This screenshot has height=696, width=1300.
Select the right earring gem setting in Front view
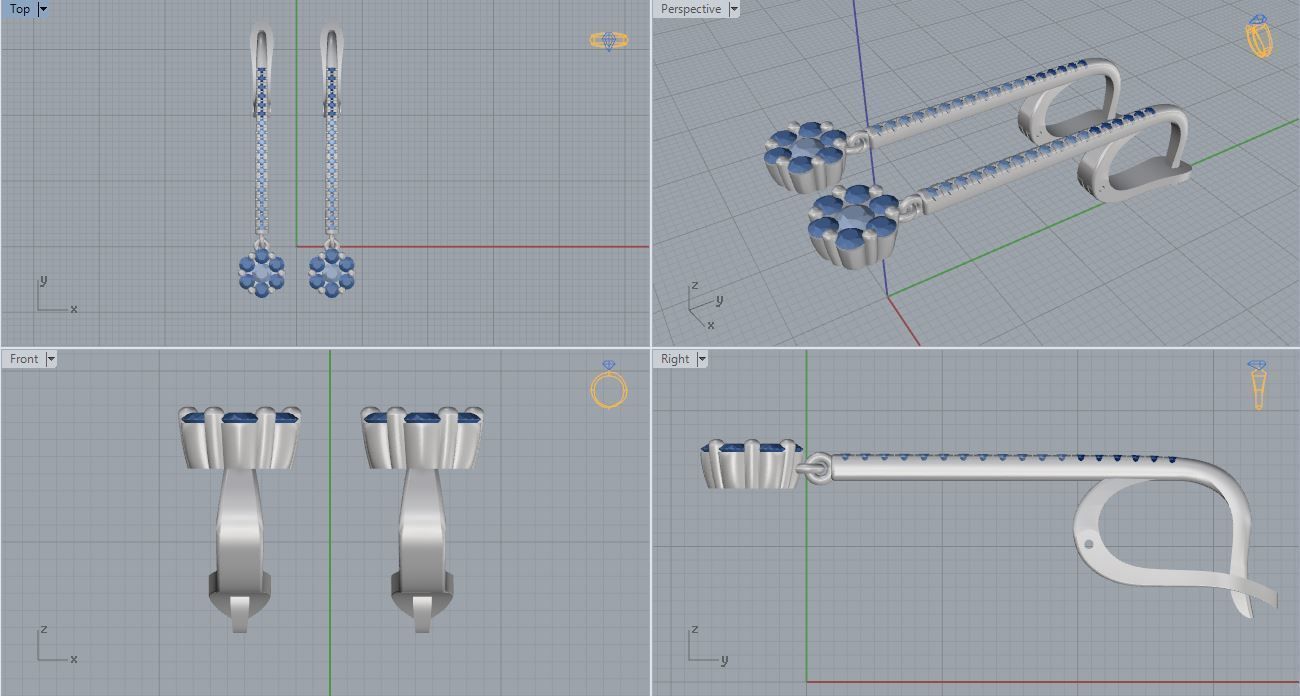pyautogui.click(x=422, y=438)
